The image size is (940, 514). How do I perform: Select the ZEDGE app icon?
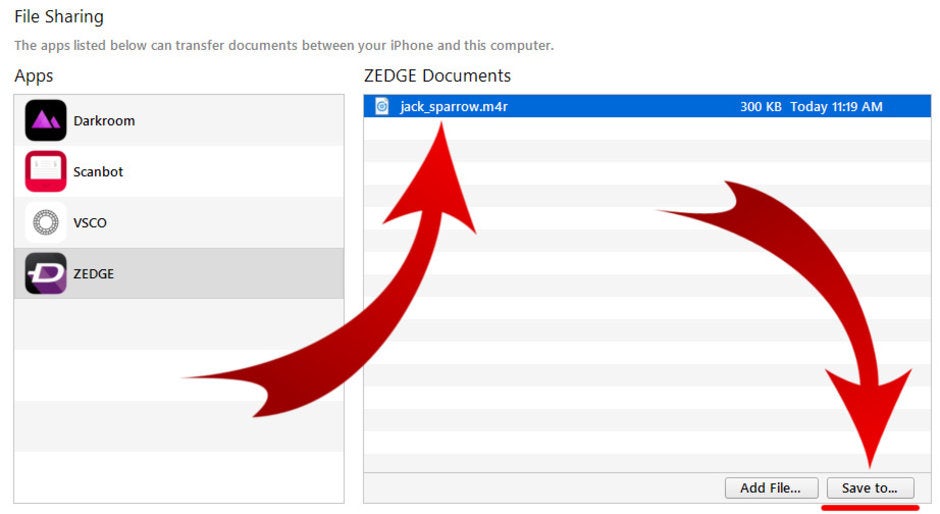46,273
